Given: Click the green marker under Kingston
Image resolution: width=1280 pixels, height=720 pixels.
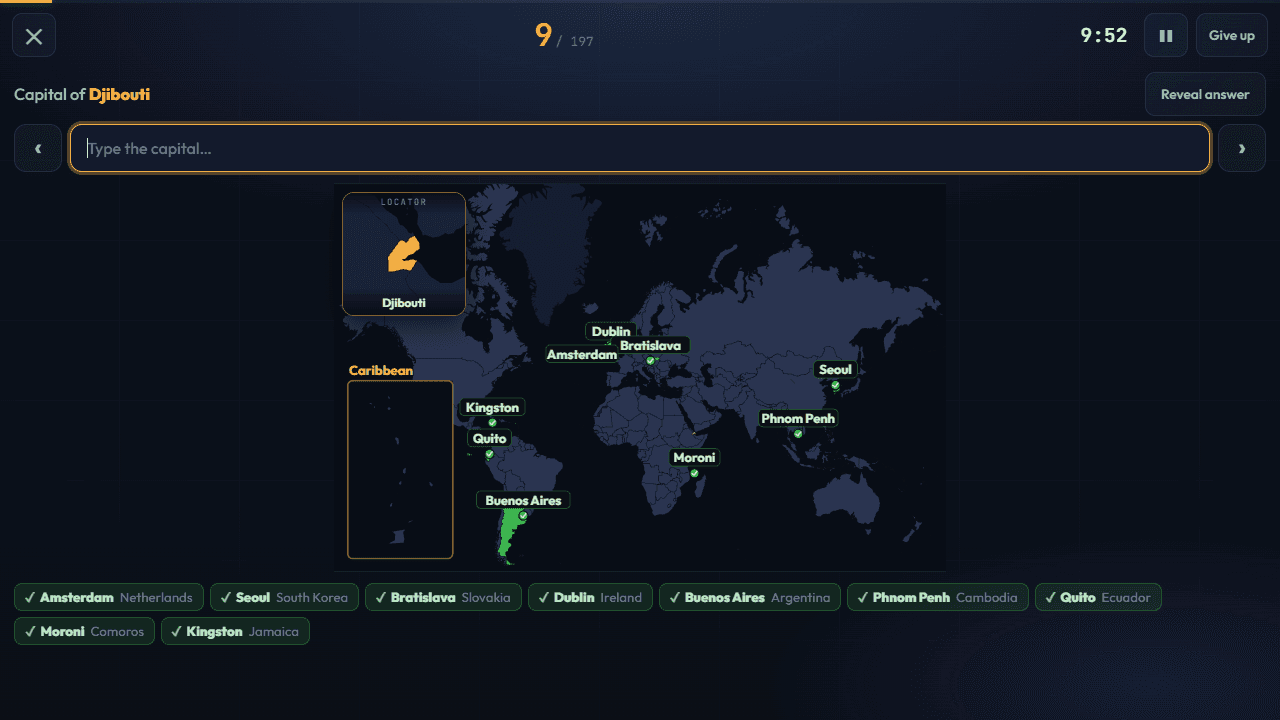Looking at the screenshot, I should [492, 423].
